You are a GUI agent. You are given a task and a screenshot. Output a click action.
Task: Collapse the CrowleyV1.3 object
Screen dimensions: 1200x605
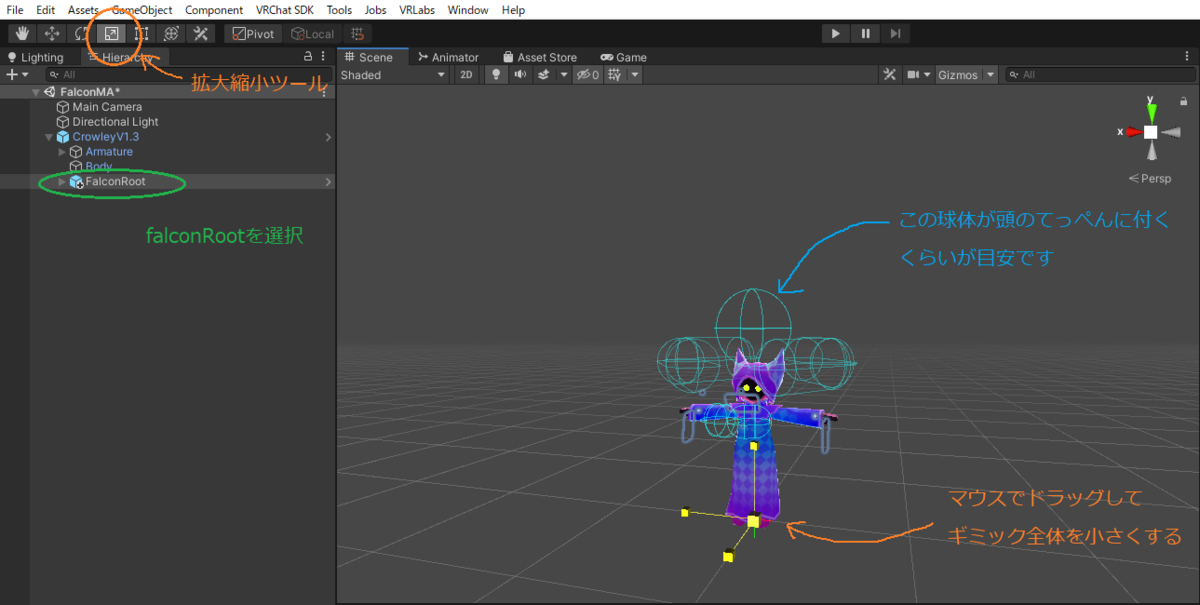(49, 137)
